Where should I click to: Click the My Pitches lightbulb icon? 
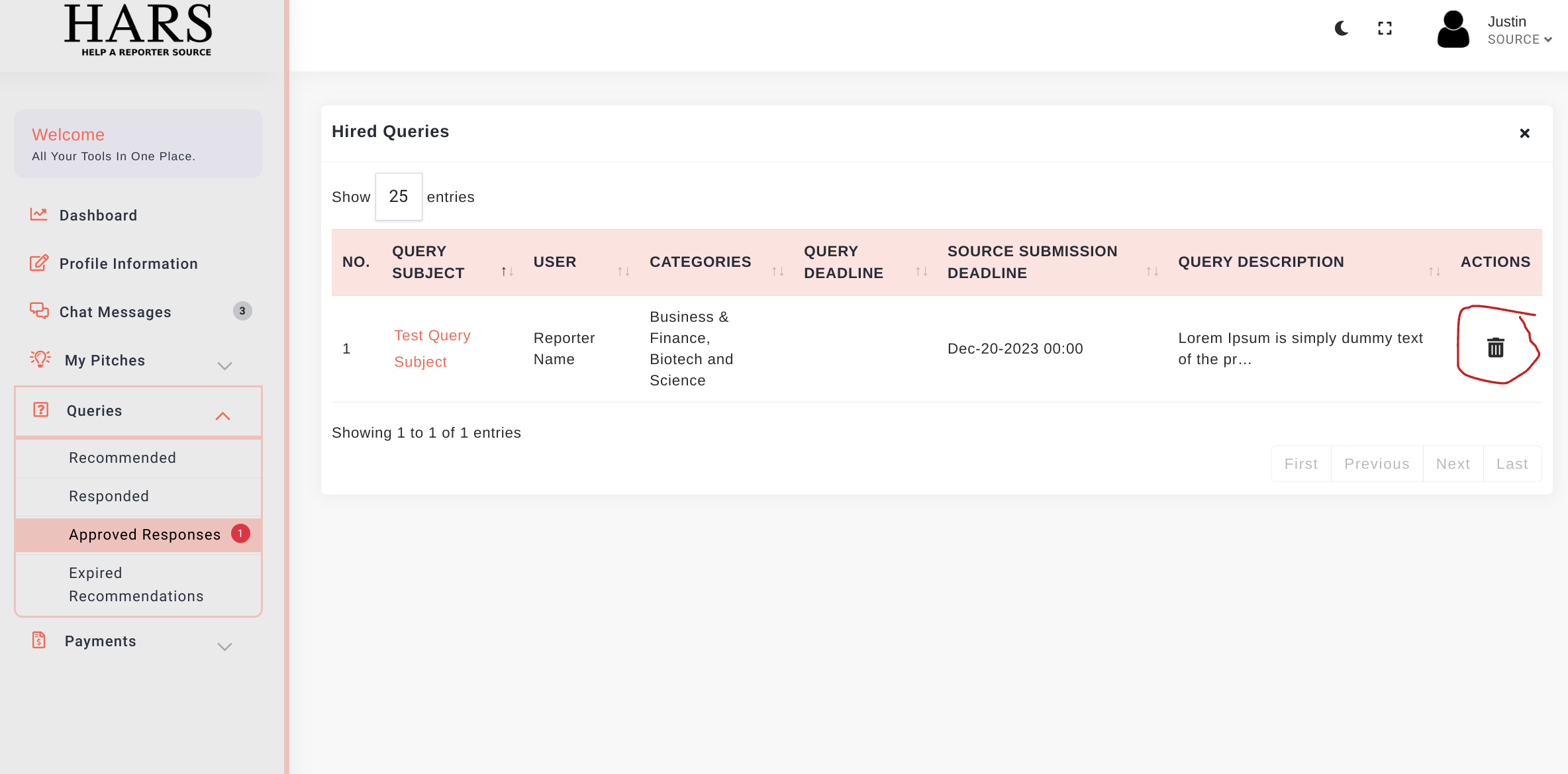coord(40,359)
